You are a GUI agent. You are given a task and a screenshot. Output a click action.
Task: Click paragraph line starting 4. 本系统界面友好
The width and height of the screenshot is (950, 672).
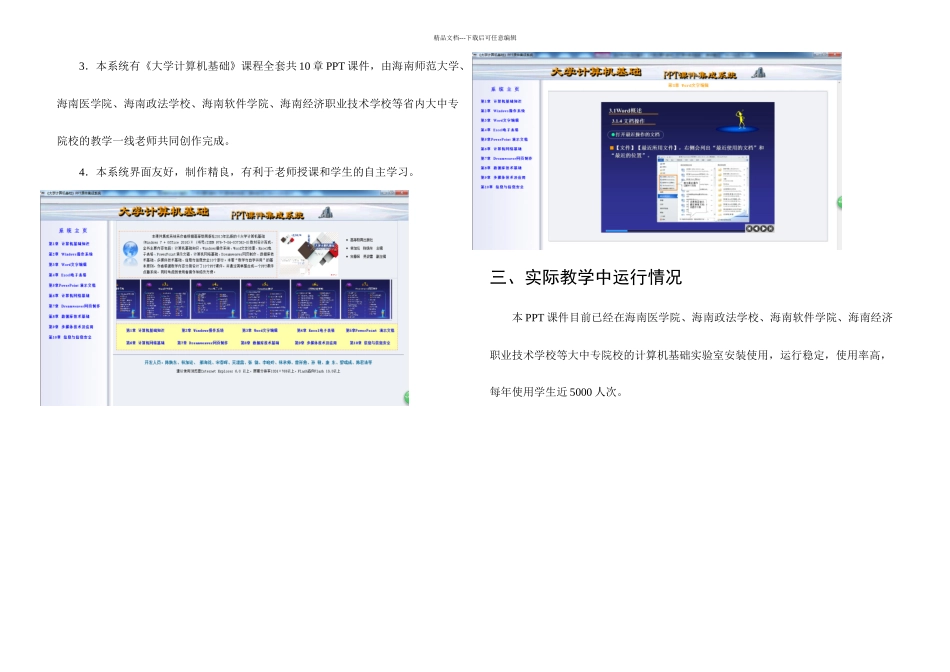[248, 172]
